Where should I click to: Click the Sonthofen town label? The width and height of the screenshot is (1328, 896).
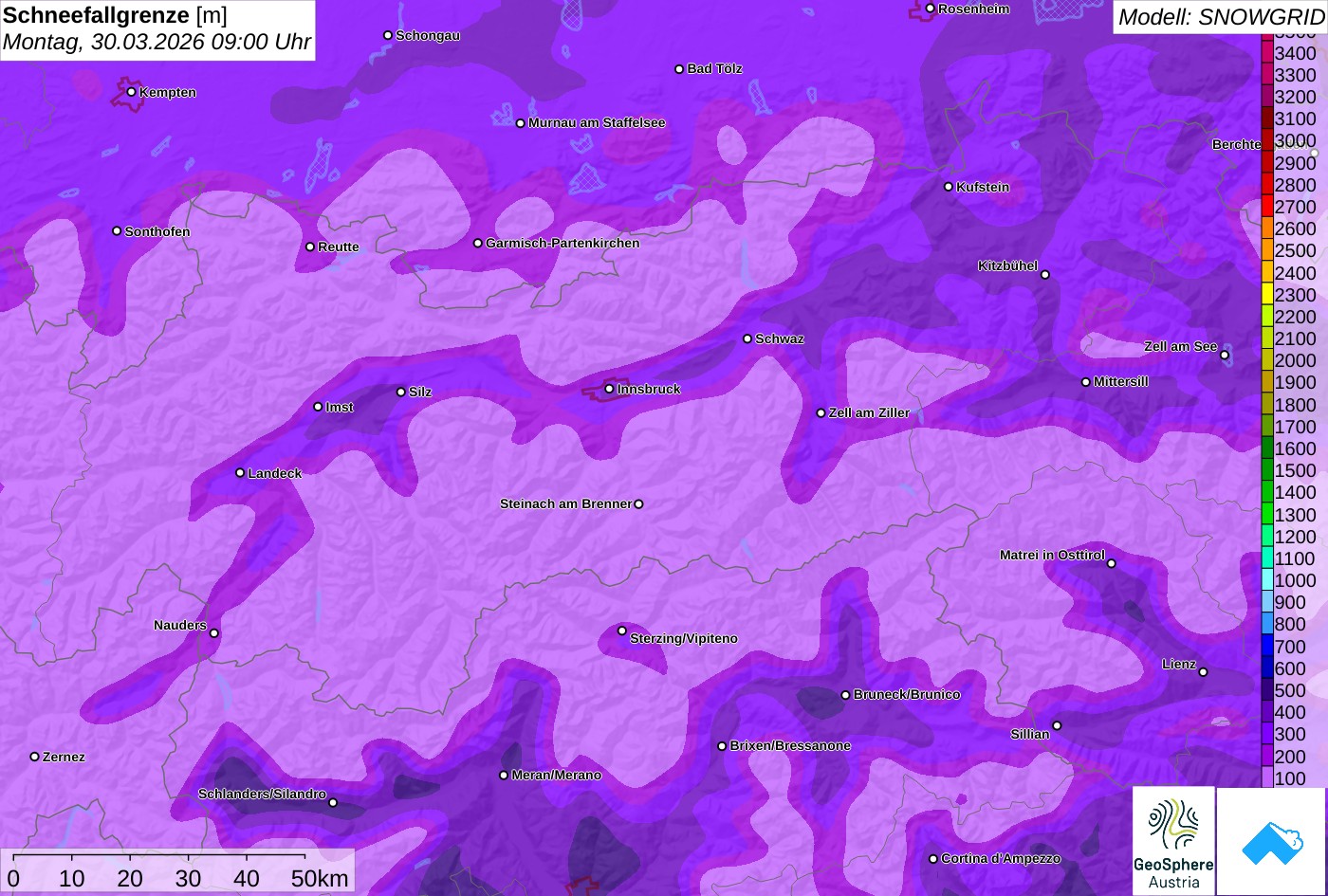(x=157, y=231)
